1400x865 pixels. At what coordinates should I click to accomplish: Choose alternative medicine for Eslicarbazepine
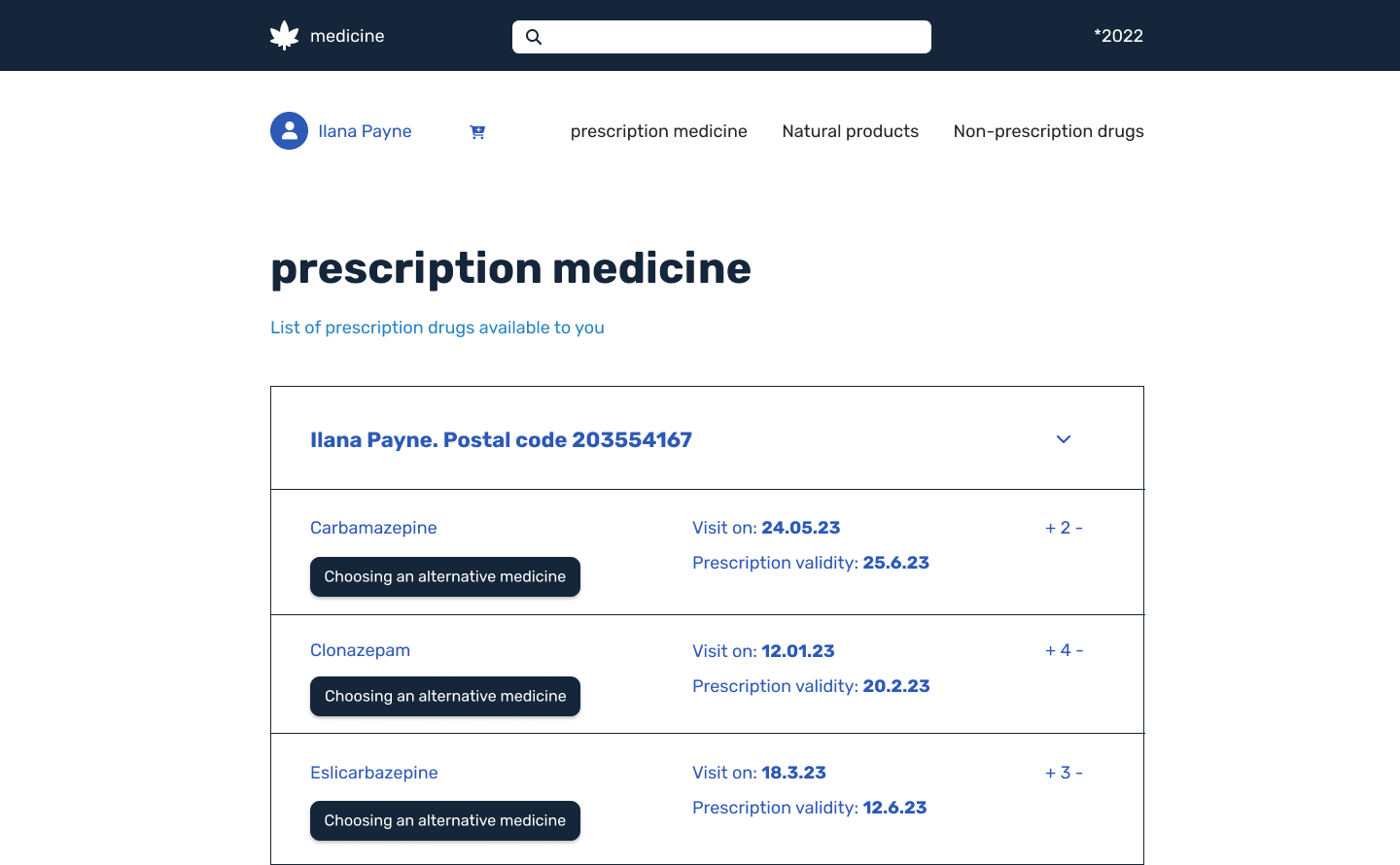coord(445,821)
